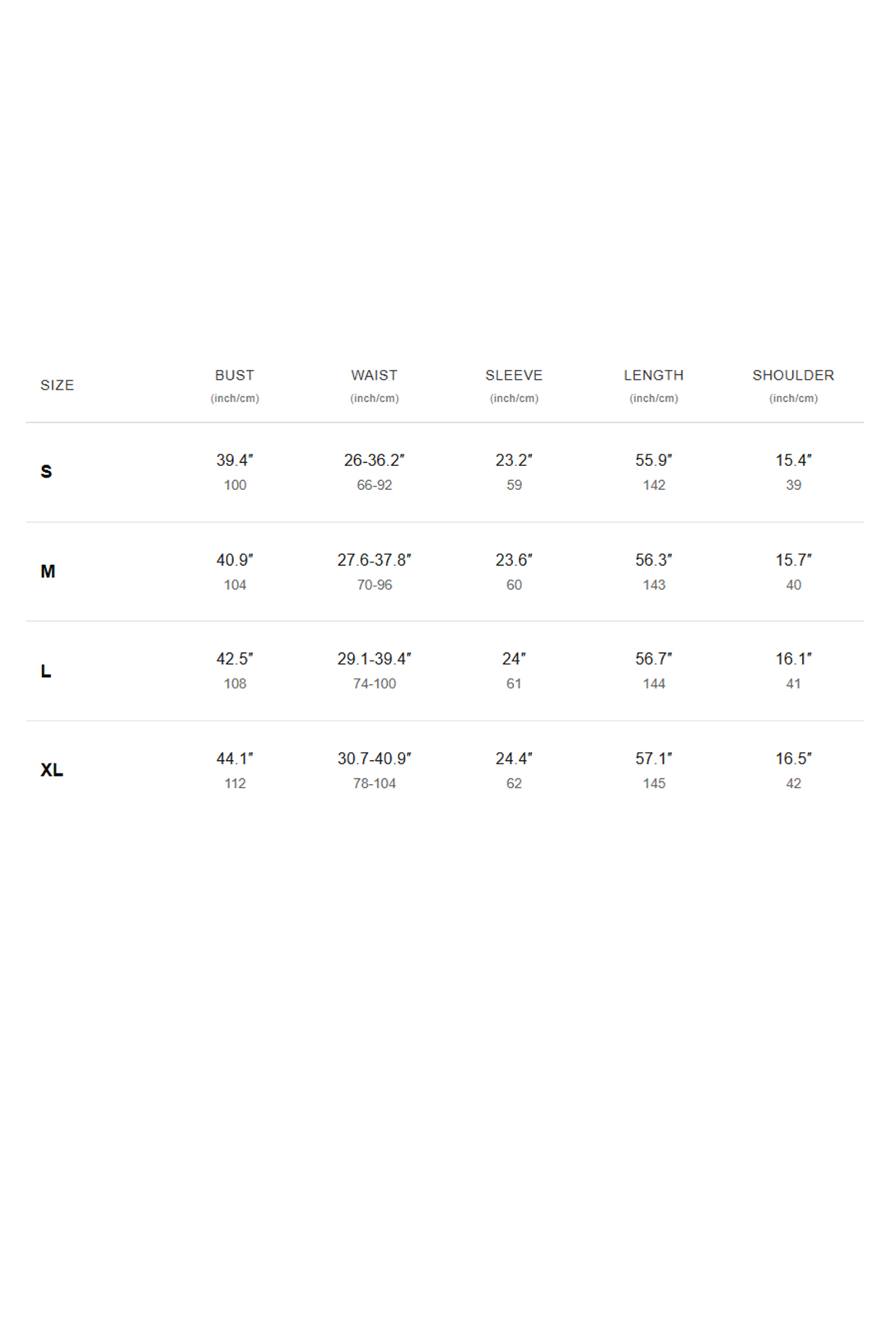Click the SIZE column header

[57, 385]
